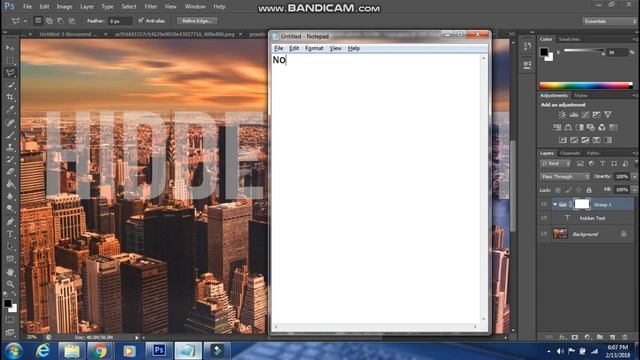Screen dimensions: 640x360
Task: Open the Essentials workspace dropdown
Action: coord(609,21)
